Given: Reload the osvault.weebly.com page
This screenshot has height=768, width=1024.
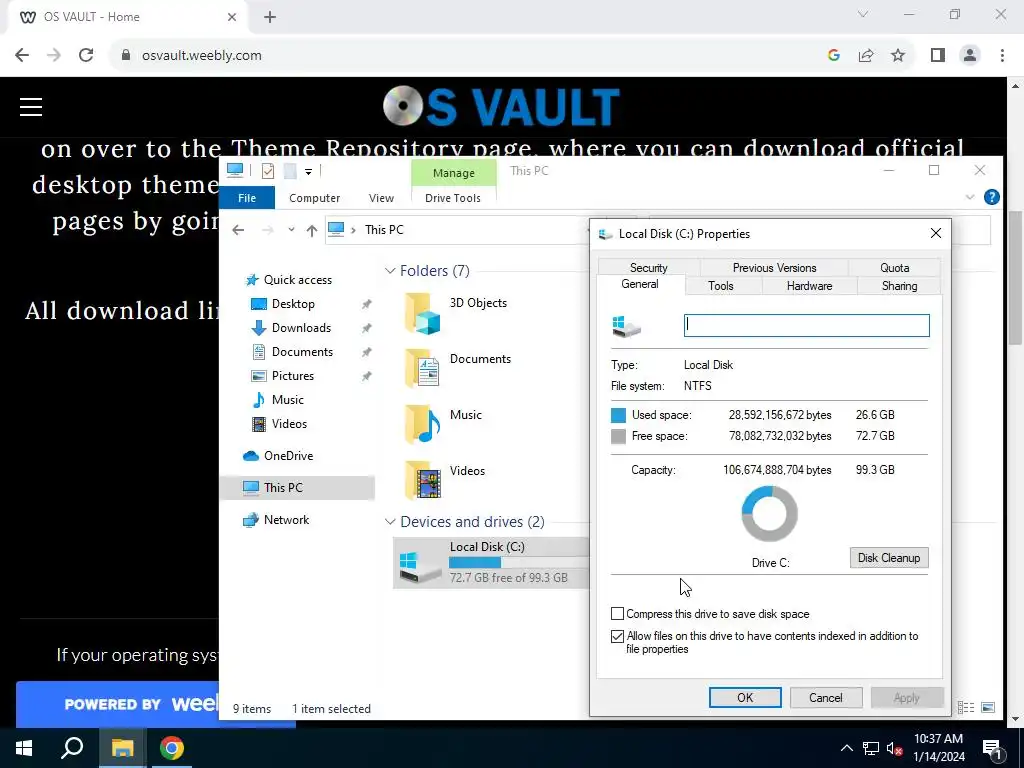Looking at the screenshot, I should point(86,56).
